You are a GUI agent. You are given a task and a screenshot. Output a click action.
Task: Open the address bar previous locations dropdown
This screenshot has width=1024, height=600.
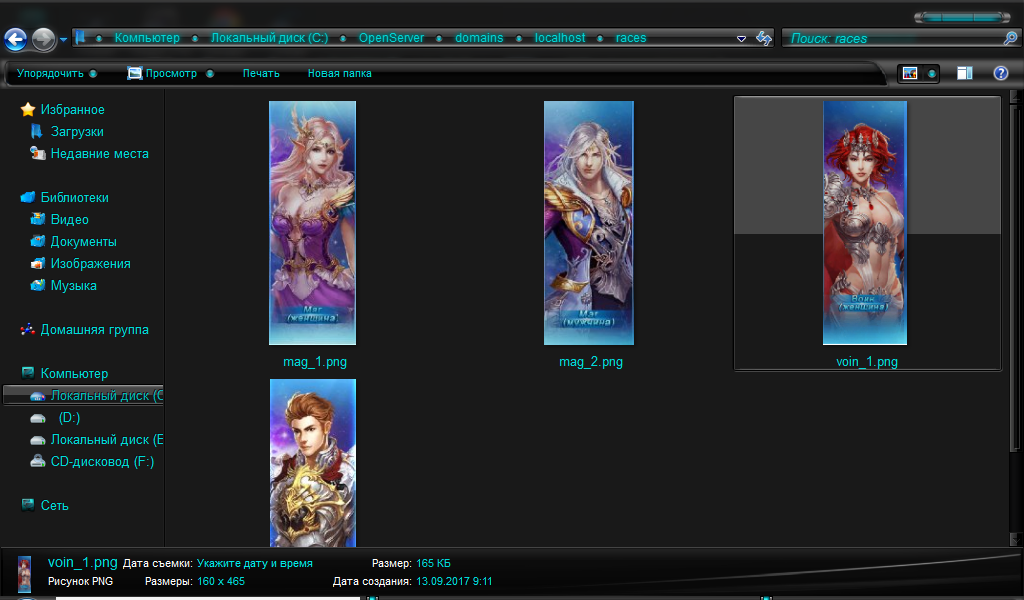point(741,38)
